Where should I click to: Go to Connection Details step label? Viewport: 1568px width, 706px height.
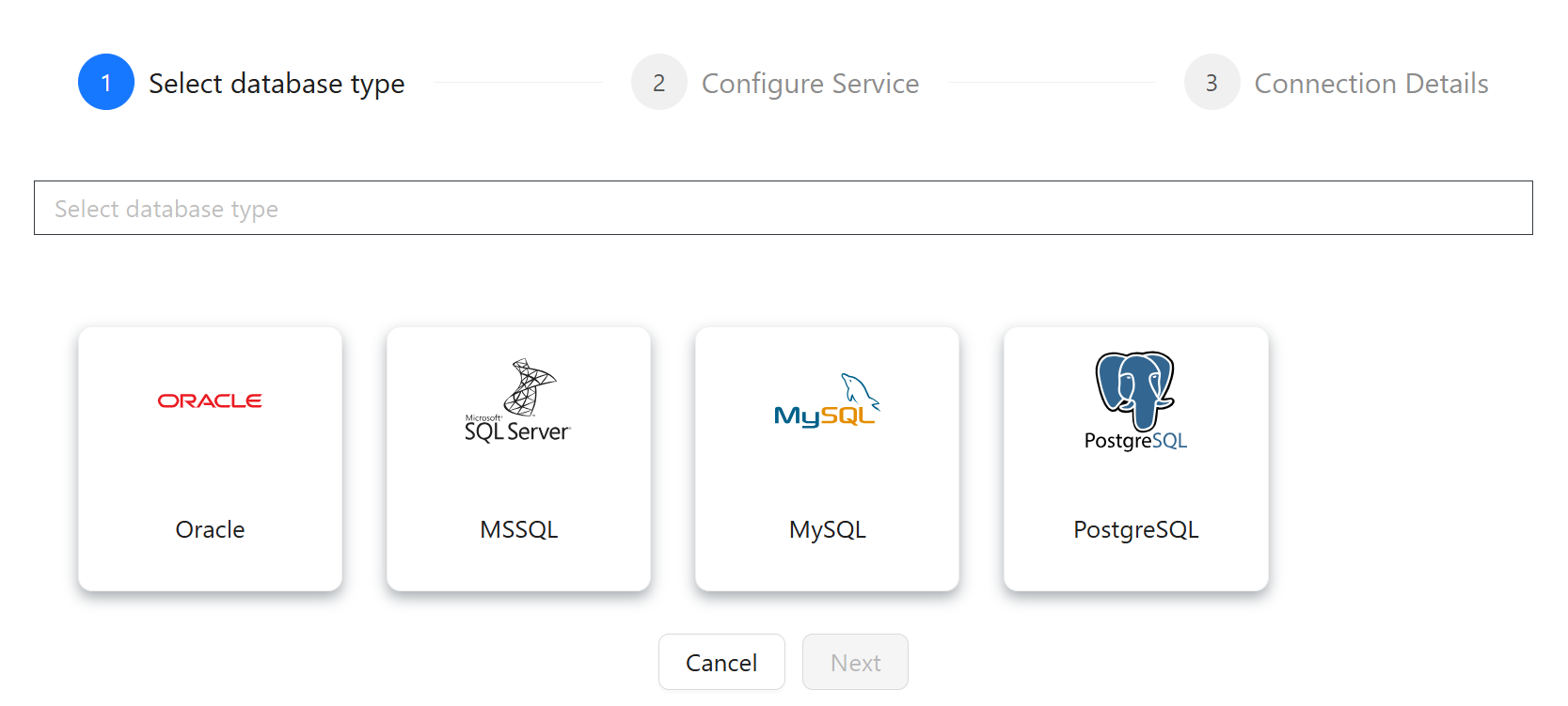tap(1370, 84)
